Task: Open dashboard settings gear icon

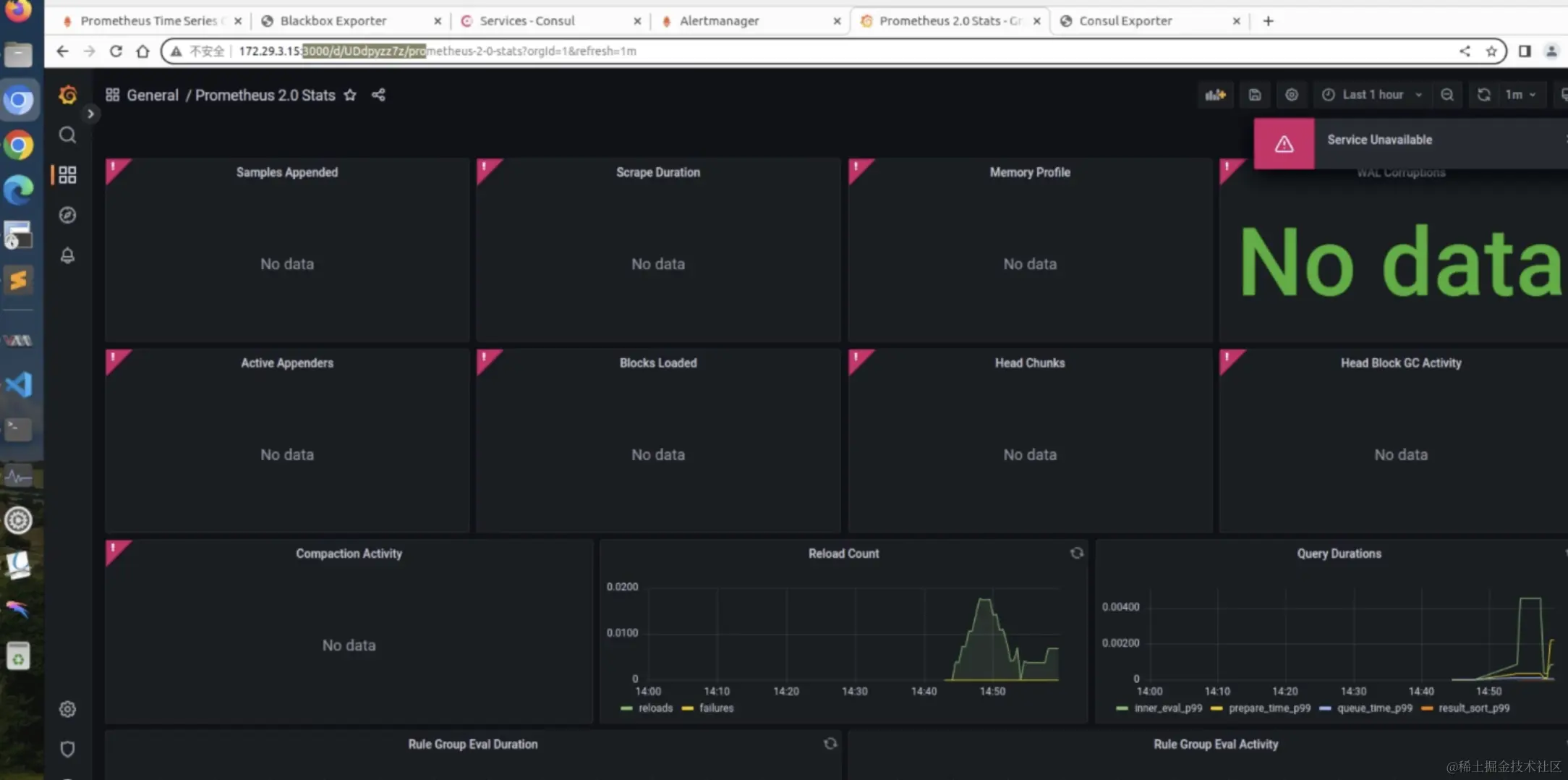Action: [x=1292, y=95]
